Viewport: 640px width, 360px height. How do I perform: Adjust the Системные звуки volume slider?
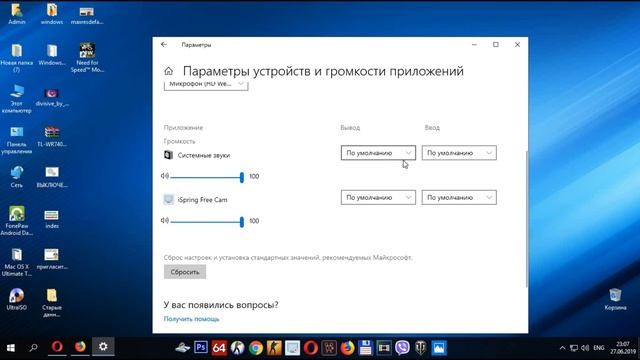pyautogui.click(x=207, y=177)
